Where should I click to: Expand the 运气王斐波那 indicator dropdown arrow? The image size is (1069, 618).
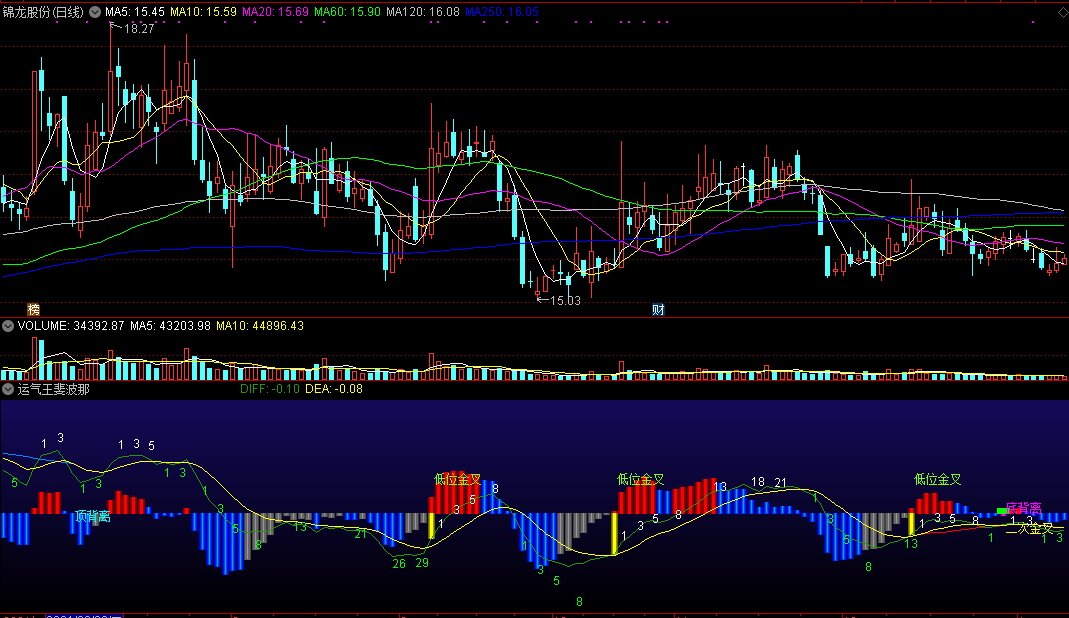(7, 389)
